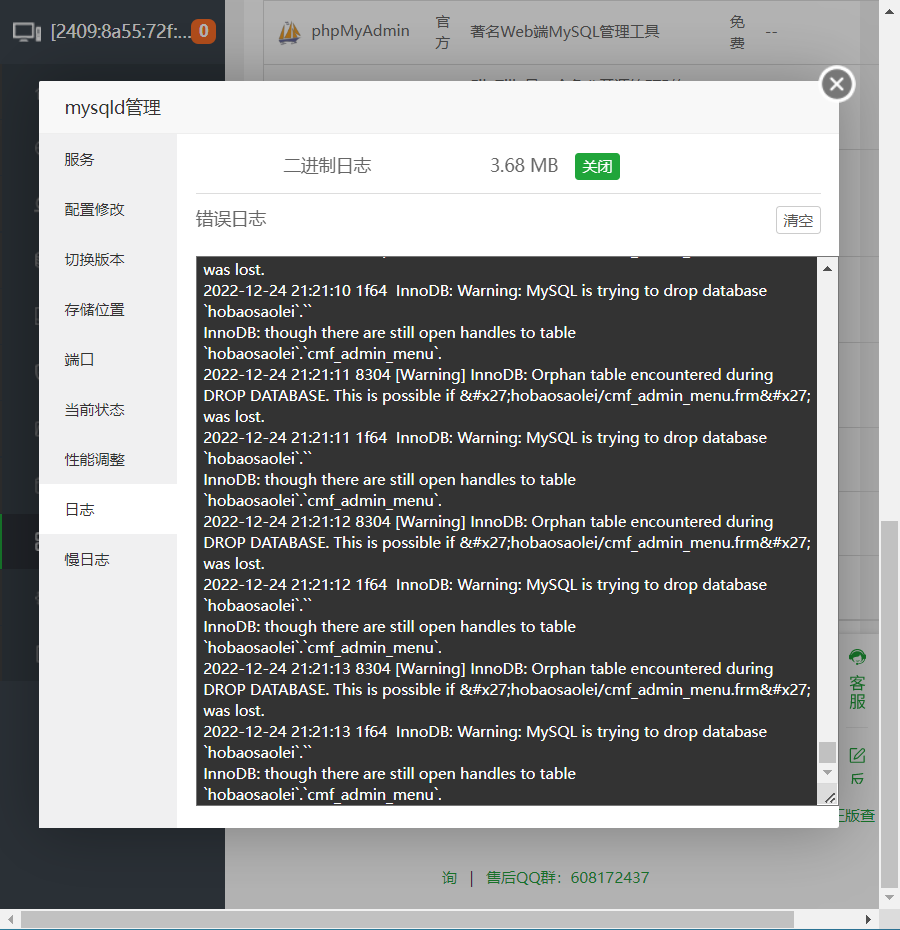900x930 pixels.
Task: Click the 著名Web端MySQL管理工具 description
Action: click(565, 31)
